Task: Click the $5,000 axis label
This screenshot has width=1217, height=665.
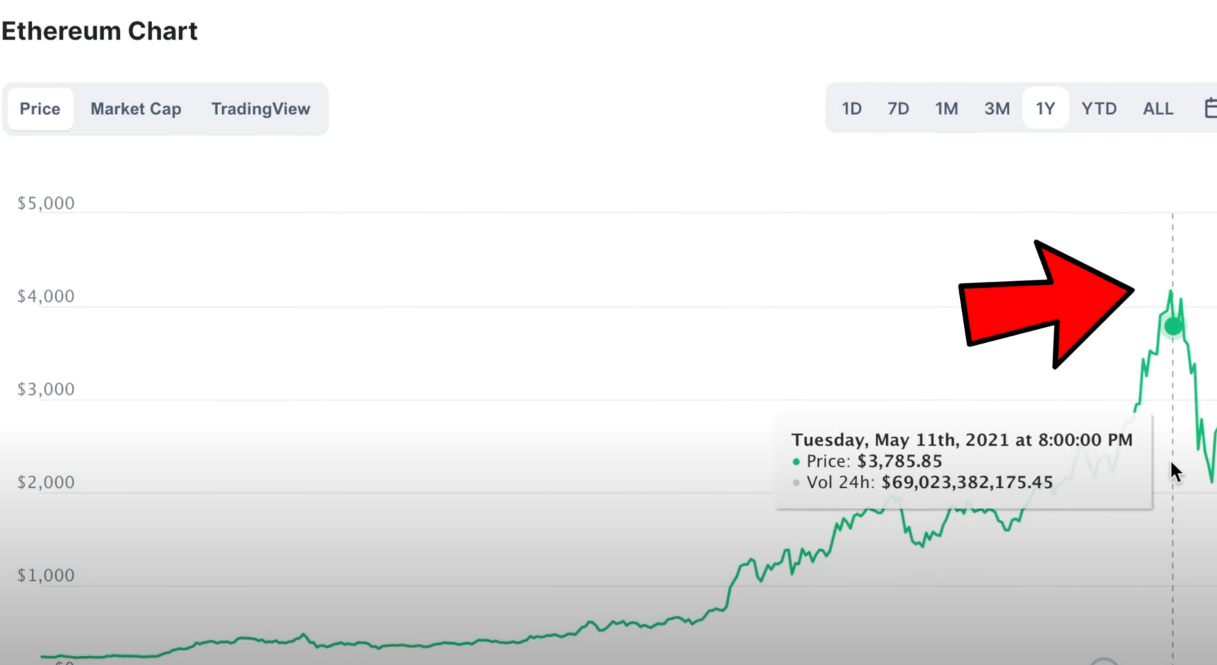Action: pos(46,204)
